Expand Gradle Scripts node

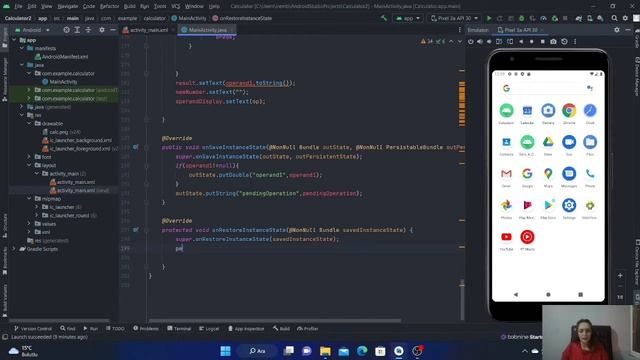point(15,249)
